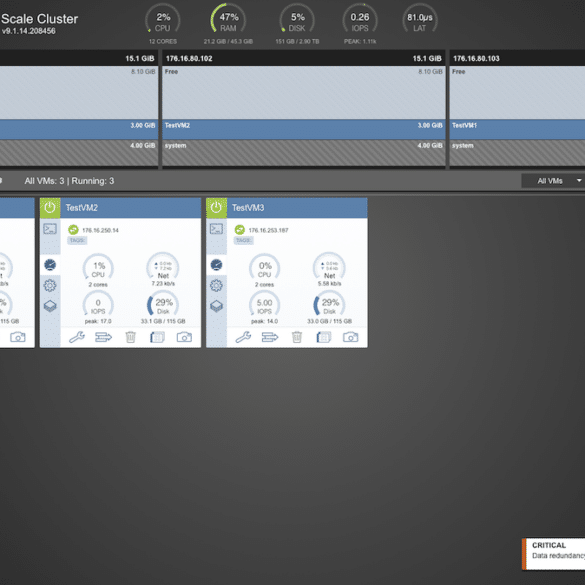Open the TestVM3 stacked layers icon
The height and width of the screenshot is (585, 585).
click(x=216, y=306)
